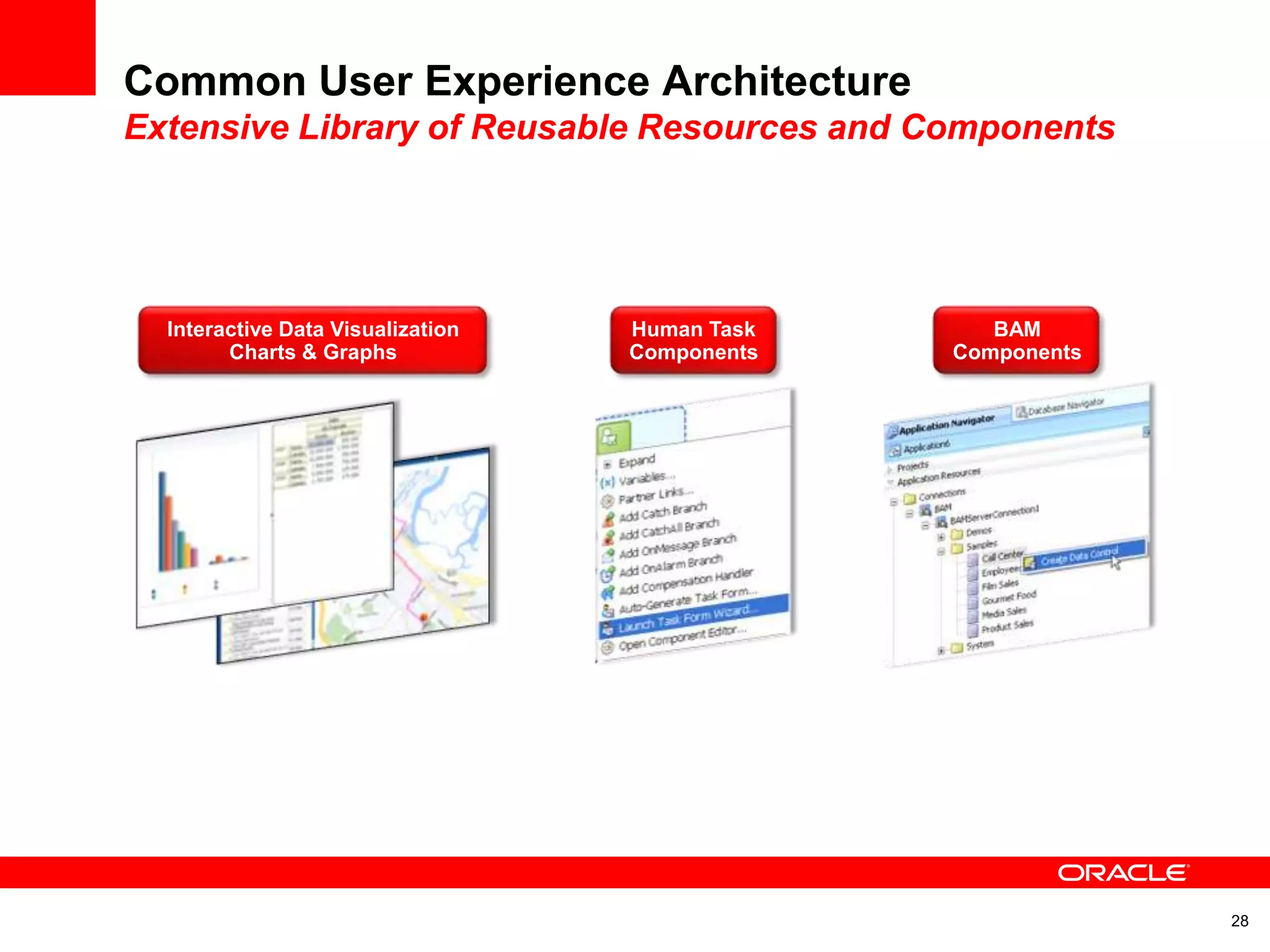Click the Connections folder icon

click(x=910, y=499)
